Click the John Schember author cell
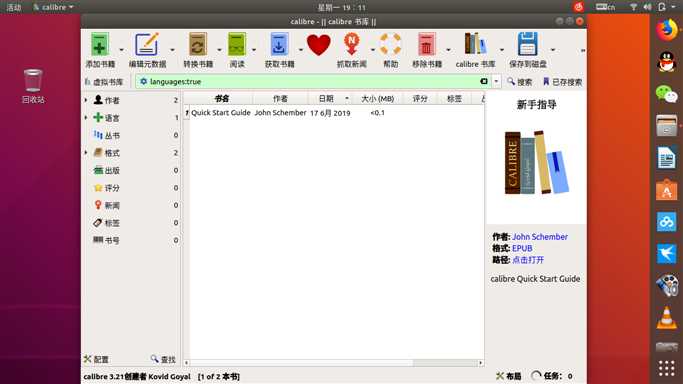The image size is (683, 384). 280,113
